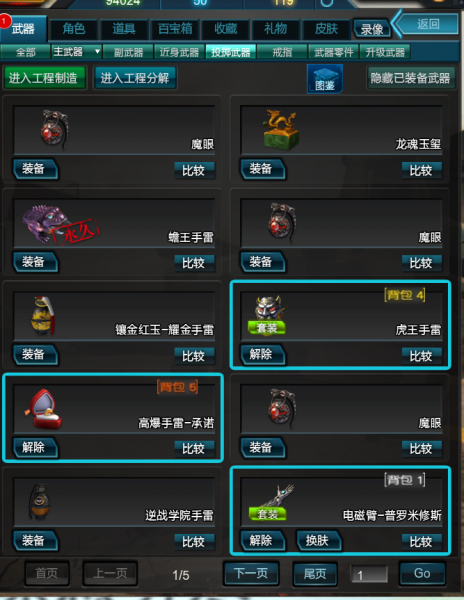Open the 图鉴 encyclopedia book icon
This screenshot has height=600, width=464.
(324, 78)
